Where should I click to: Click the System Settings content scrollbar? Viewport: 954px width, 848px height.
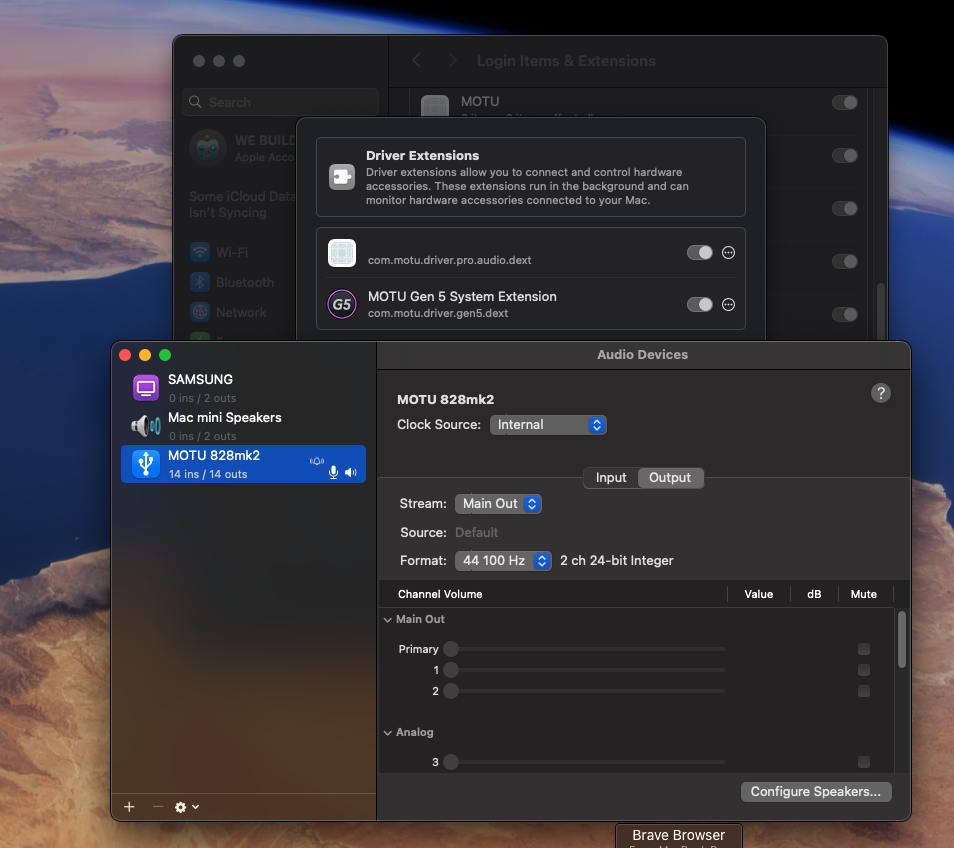coord(880,310)
